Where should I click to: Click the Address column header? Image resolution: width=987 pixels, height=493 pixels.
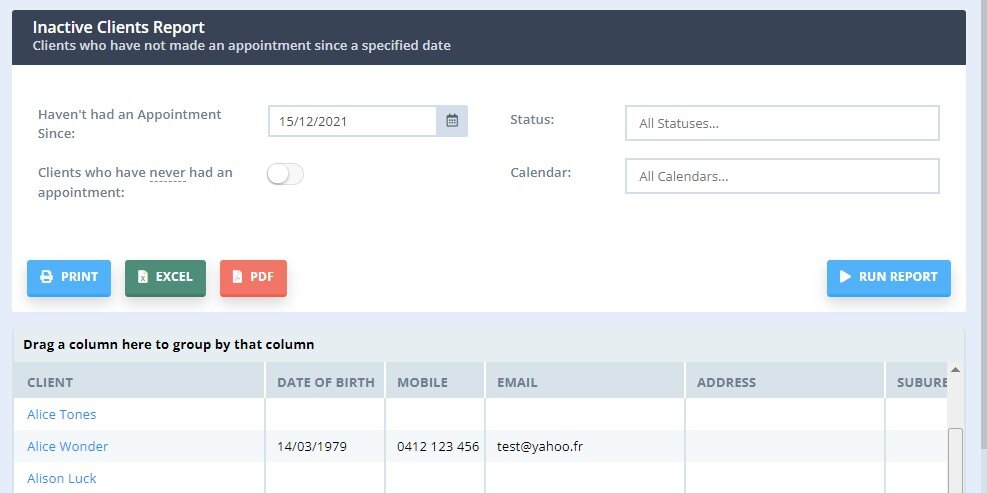tap(726, 382)
